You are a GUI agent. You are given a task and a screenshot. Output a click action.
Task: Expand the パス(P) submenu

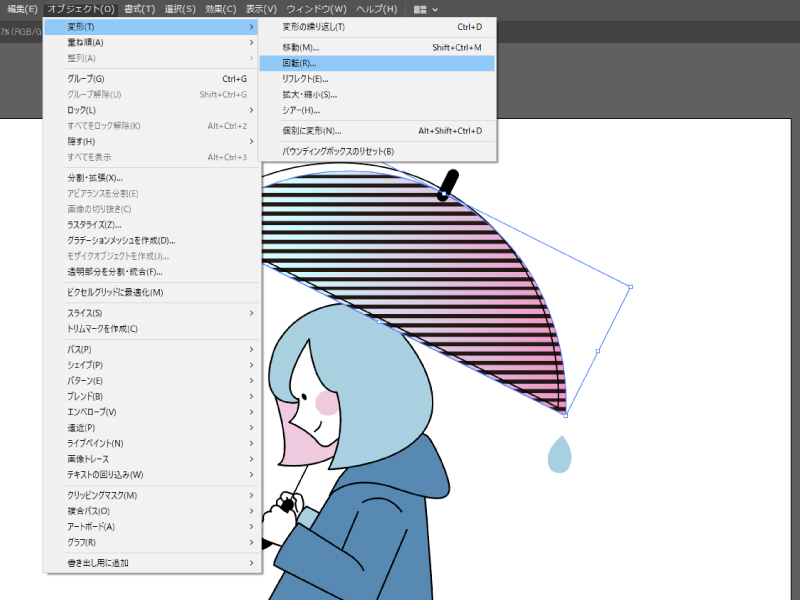point(79,349)
